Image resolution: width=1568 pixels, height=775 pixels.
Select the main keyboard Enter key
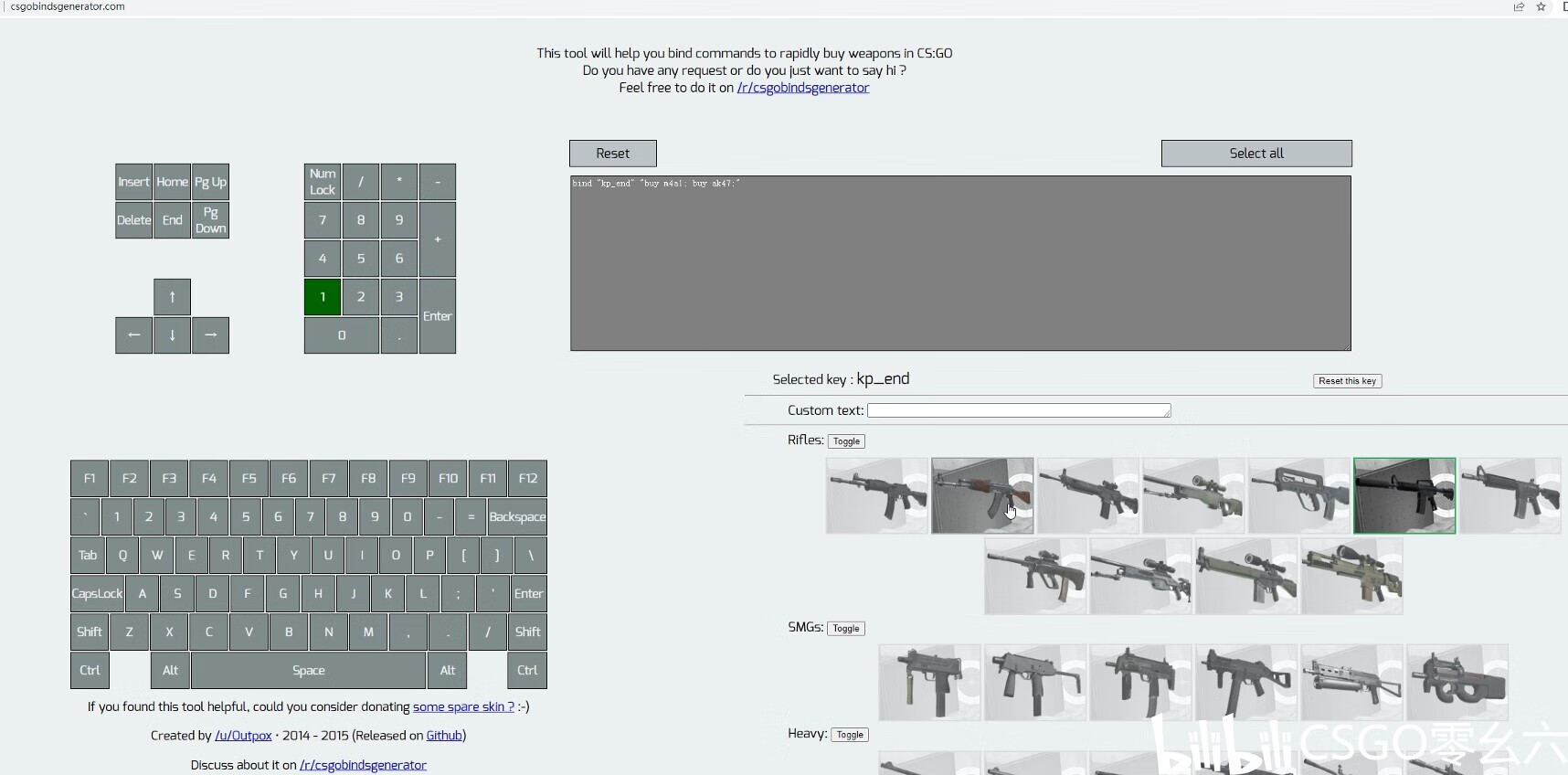(x=528, y=593)
